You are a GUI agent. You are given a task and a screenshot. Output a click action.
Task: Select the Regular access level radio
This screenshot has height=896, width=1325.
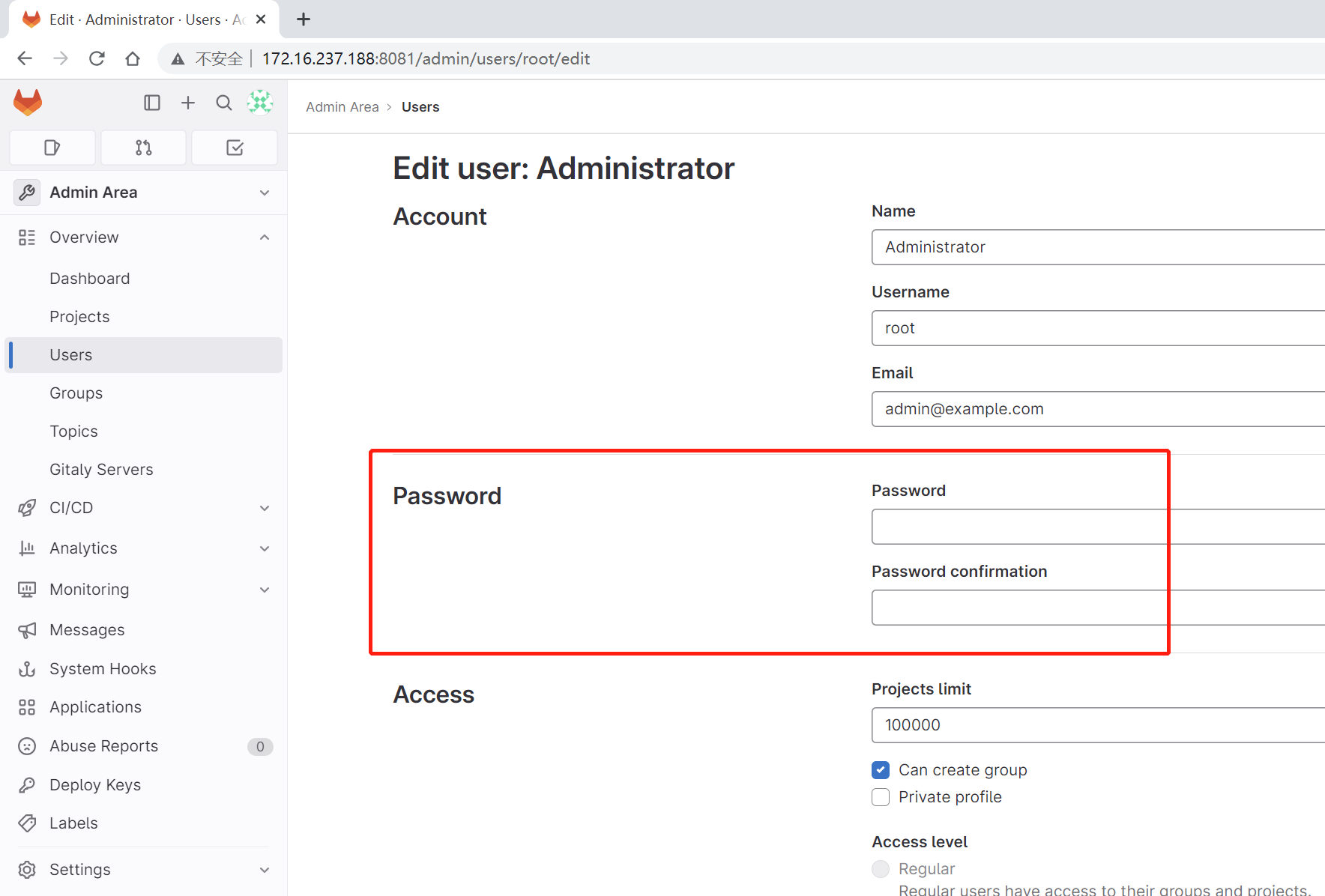[x=881, y=869]
